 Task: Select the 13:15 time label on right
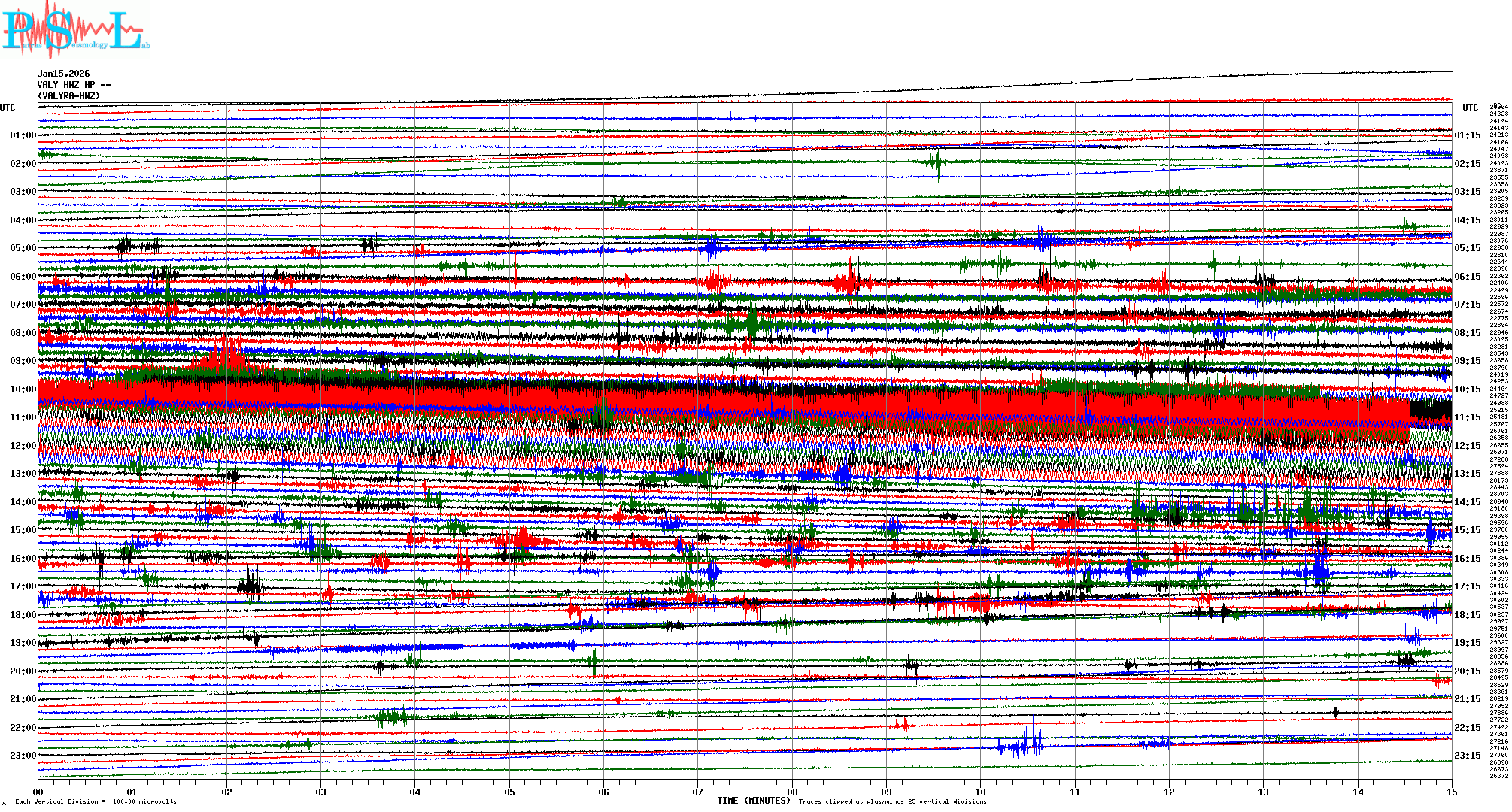pos(1467,474)
